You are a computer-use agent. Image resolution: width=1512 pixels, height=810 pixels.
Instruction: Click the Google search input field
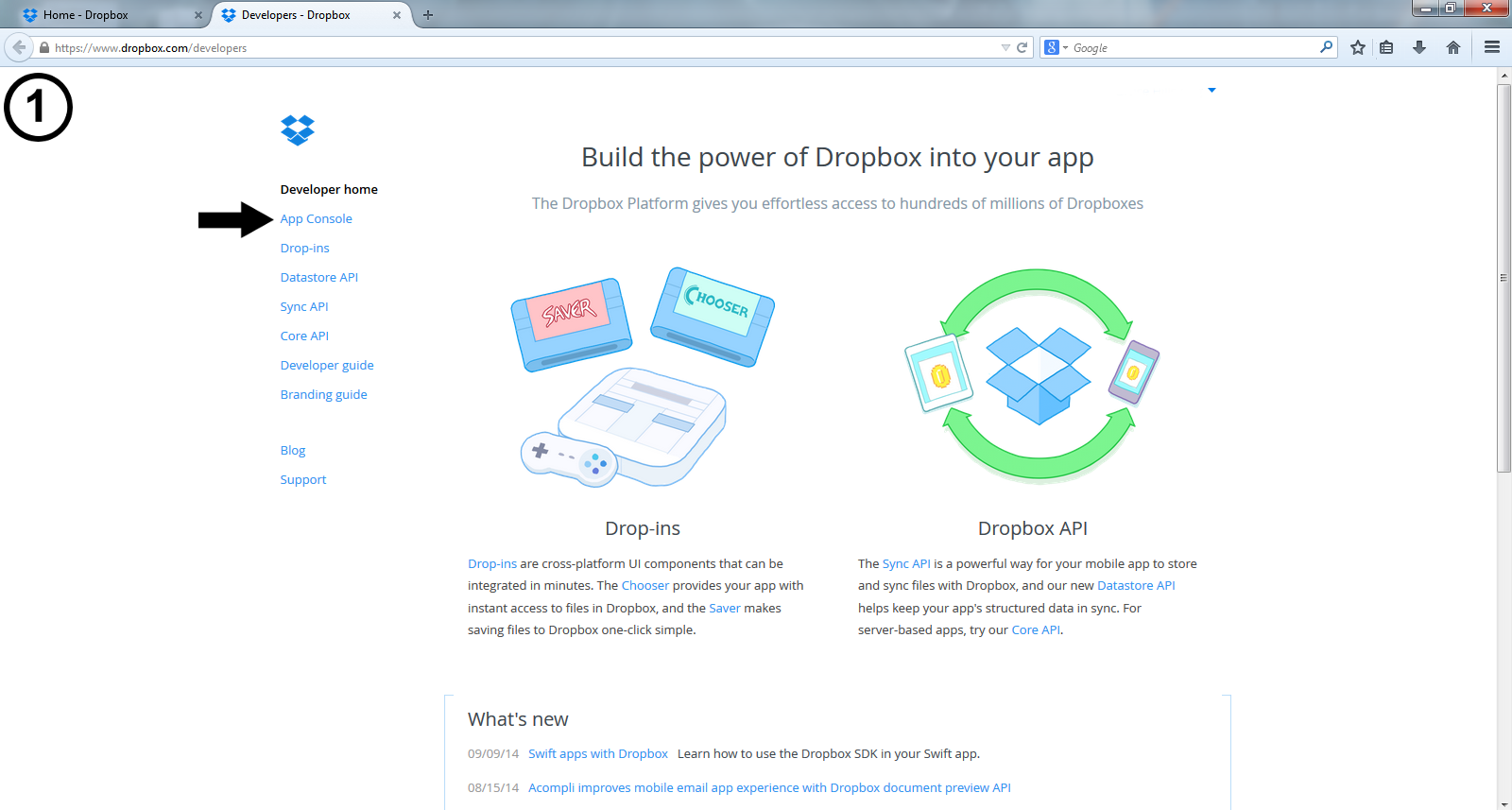point(1191,47)
